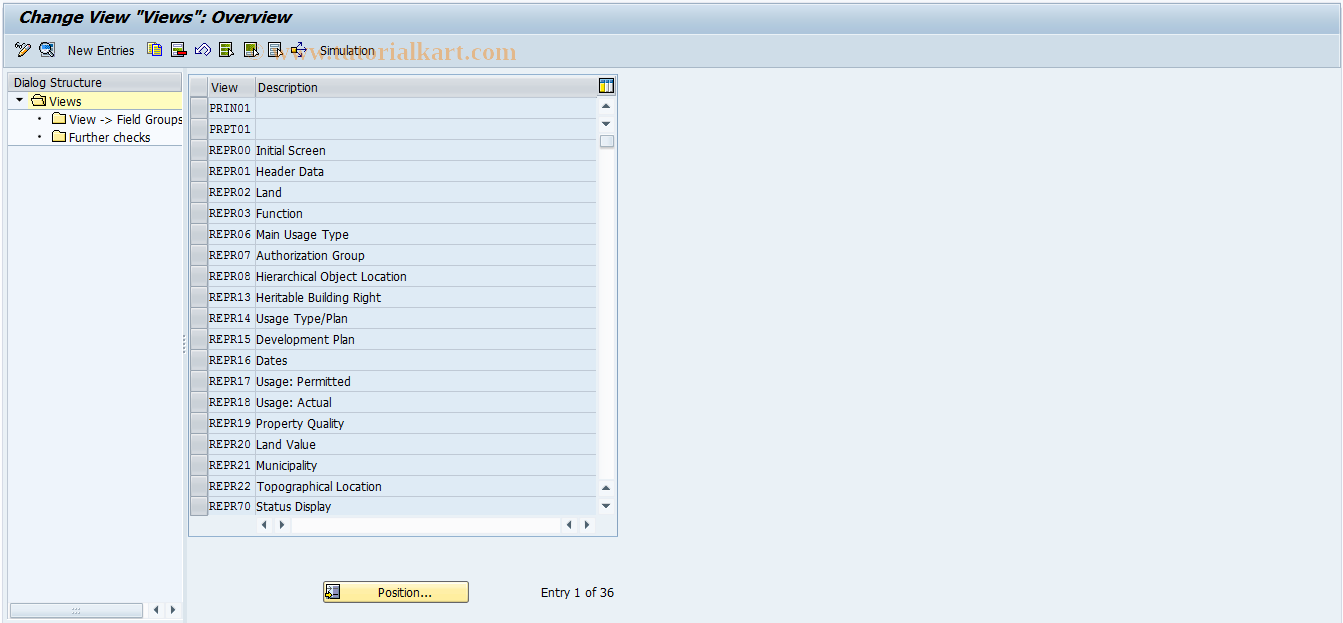The image size is (1343, 623).
Task: Click the Delete entry icon
Action: 179,49
